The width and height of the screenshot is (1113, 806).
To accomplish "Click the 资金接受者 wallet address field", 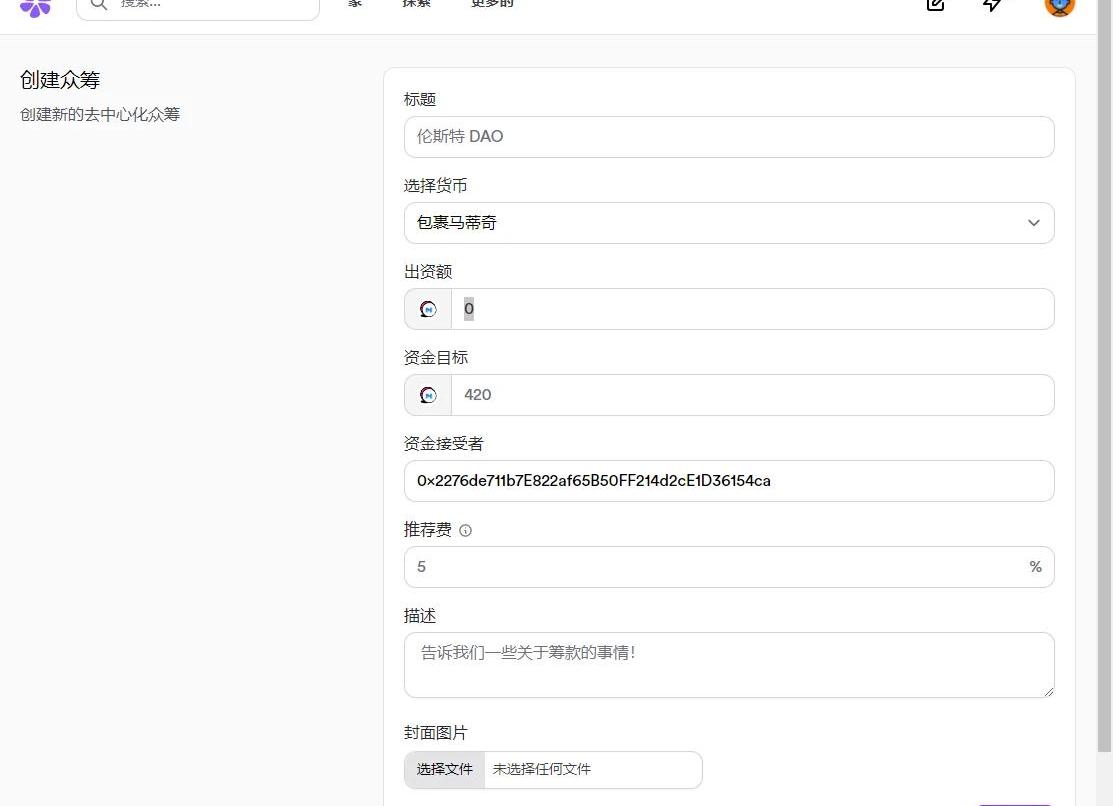I will (728, 481).
